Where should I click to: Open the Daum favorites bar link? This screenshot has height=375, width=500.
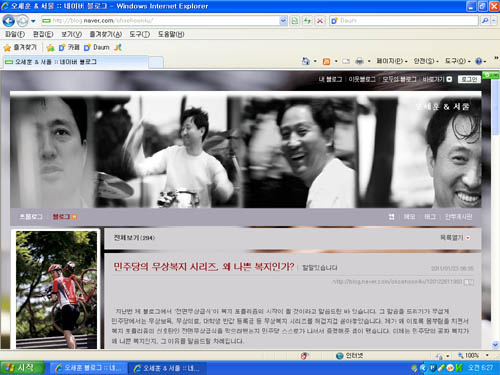point(97,48)
